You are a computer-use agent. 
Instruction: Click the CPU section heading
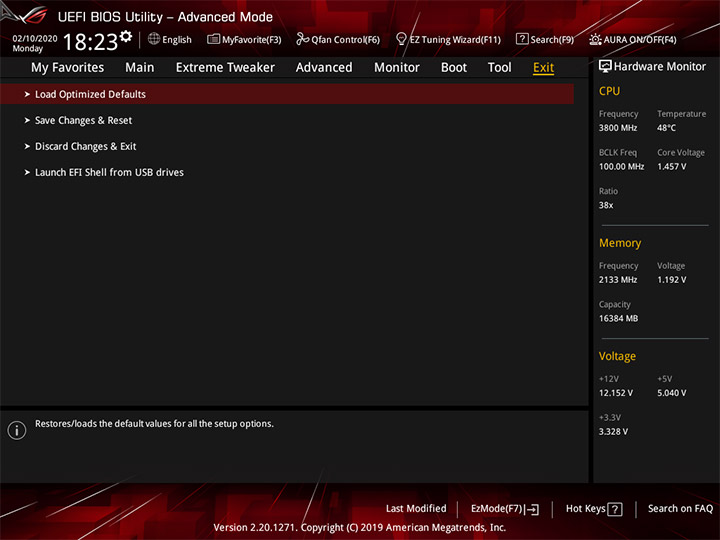pyautogui.click(x=609, y=91)
